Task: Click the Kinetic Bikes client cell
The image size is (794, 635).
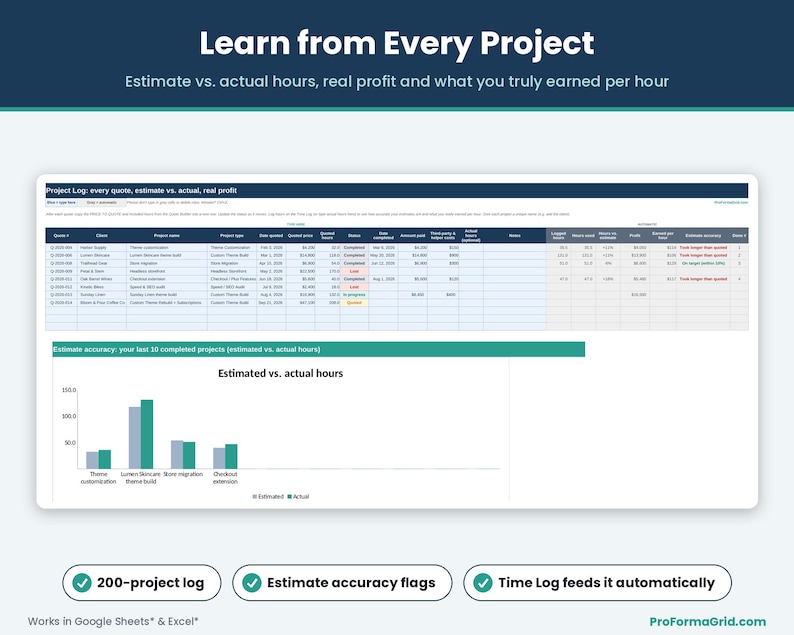Action: (x=102, y=287)
